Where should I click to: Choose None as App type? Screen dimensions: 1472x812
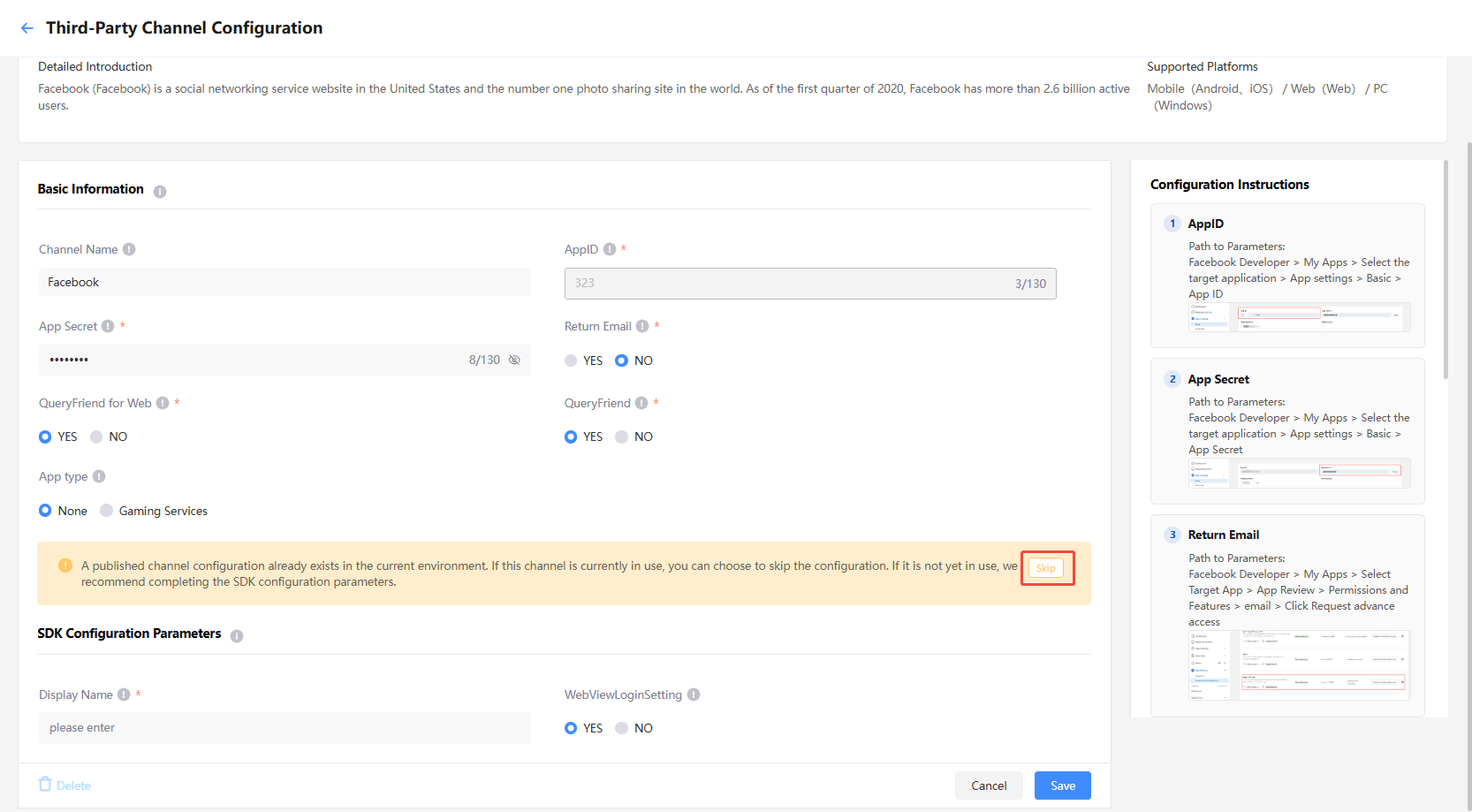tap(45, 511)
